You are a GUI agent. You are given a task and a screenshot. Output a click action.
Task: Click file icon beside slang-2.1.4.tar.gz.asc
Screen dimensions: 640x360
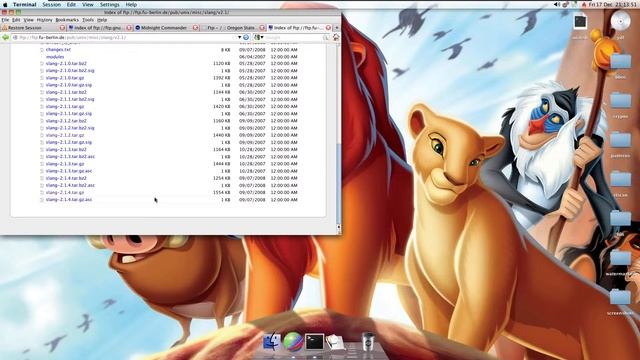click(x=42, y=200)
